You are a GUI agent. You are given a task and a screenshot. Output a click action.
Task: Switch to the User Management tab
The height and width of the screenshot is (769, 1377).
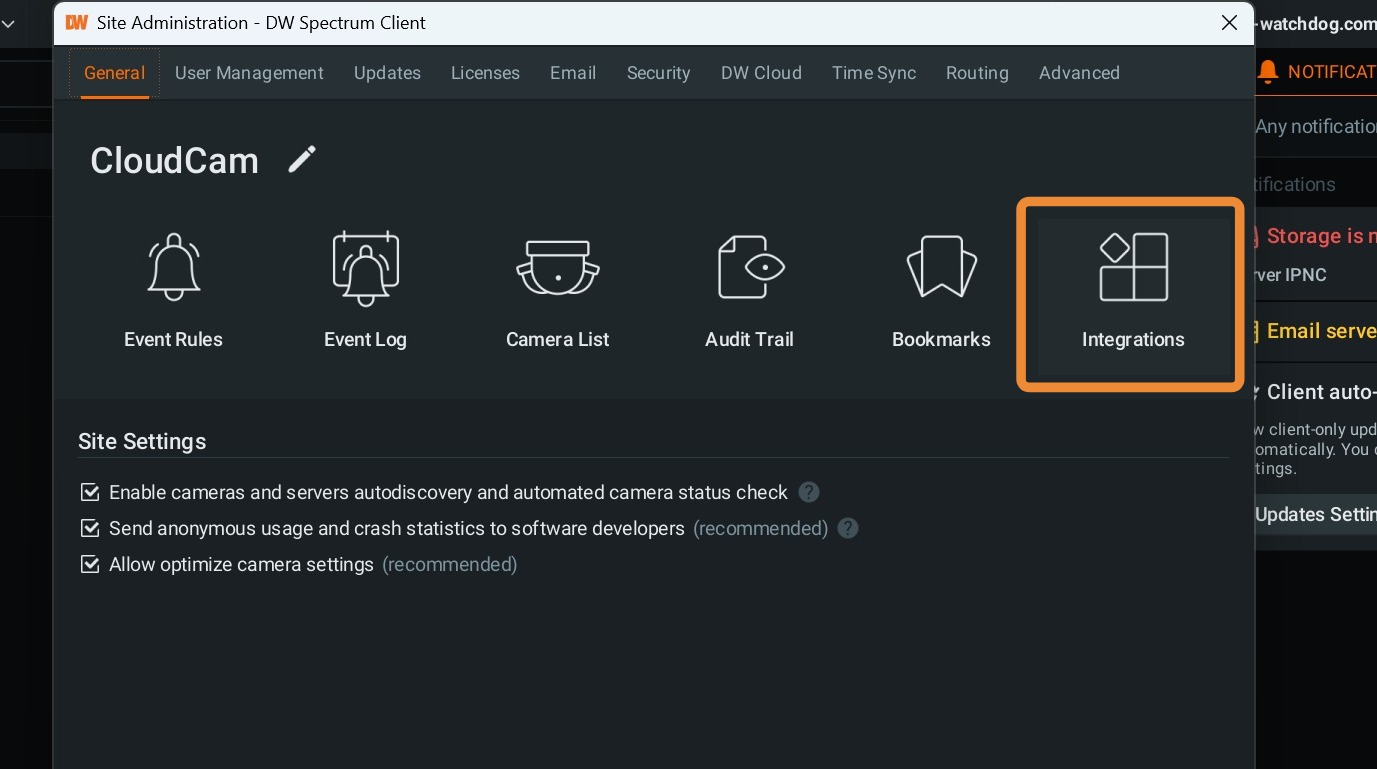tap(249, 73)
